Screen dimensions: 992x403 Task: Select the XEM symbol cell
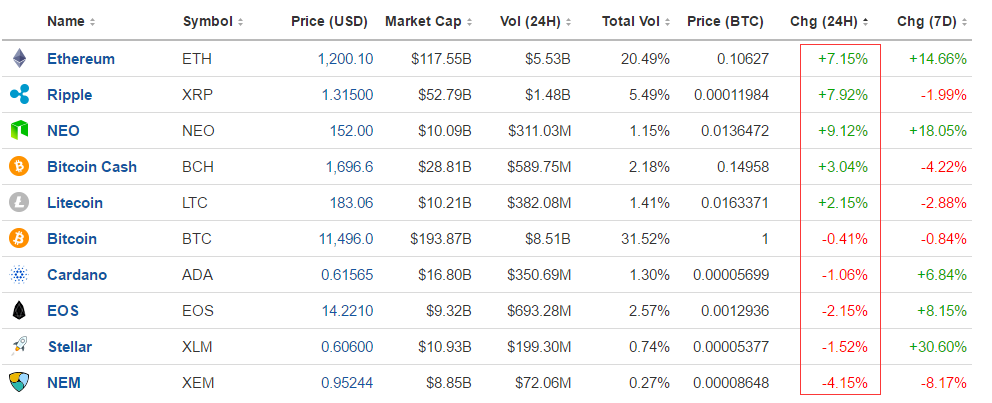pyautogui.click(x=198, y=383)
